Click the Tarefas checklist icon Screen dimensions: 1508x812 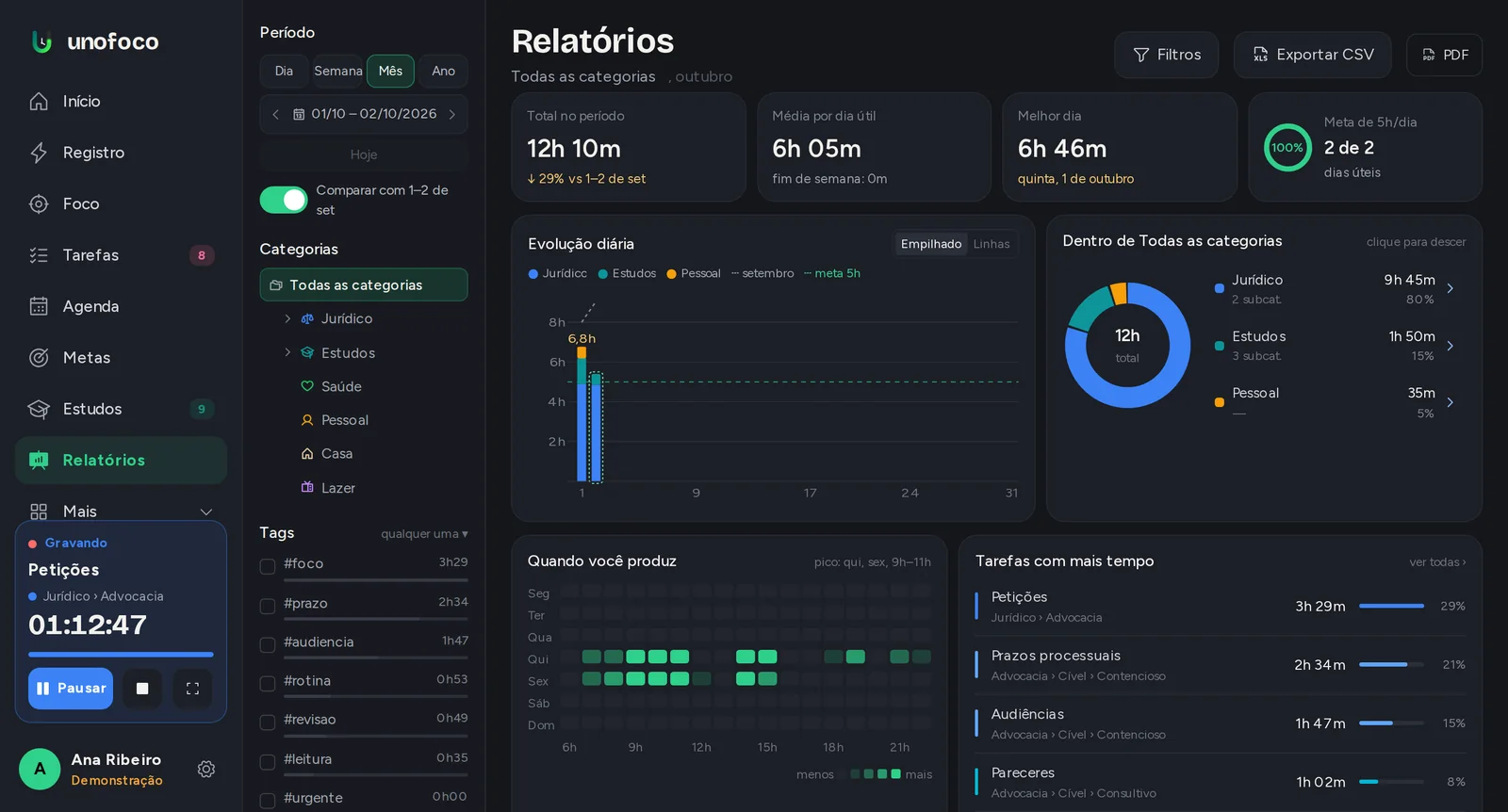pos(39,255)
